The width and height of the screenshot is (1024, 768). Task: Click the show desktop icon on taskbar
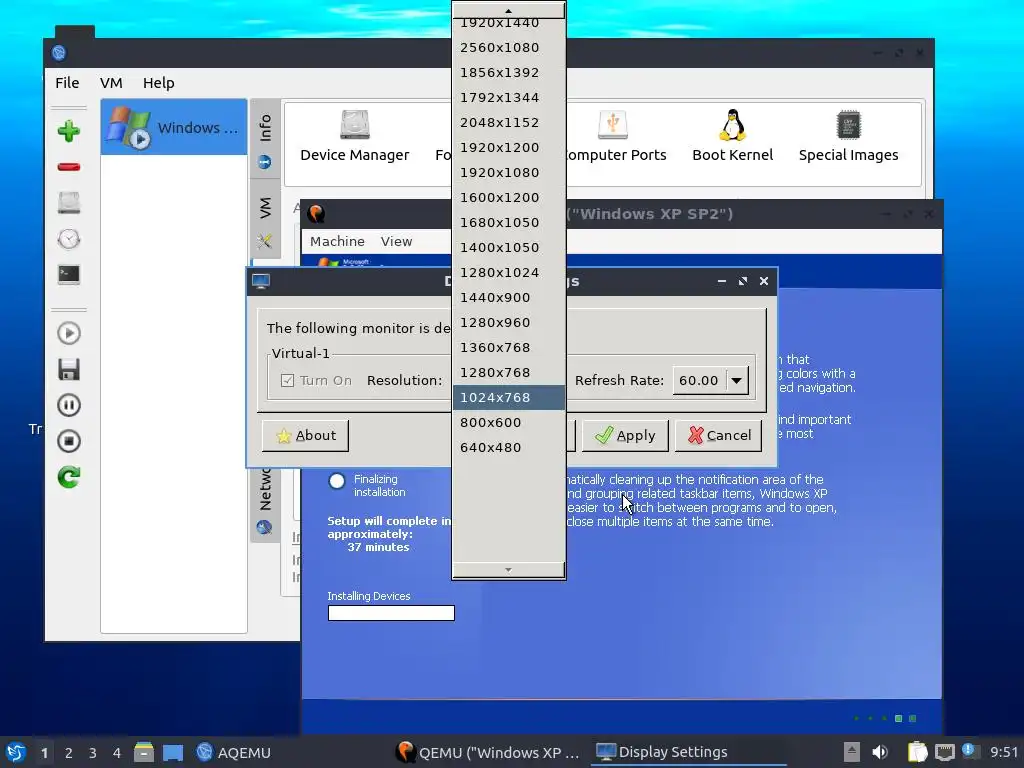172,752
